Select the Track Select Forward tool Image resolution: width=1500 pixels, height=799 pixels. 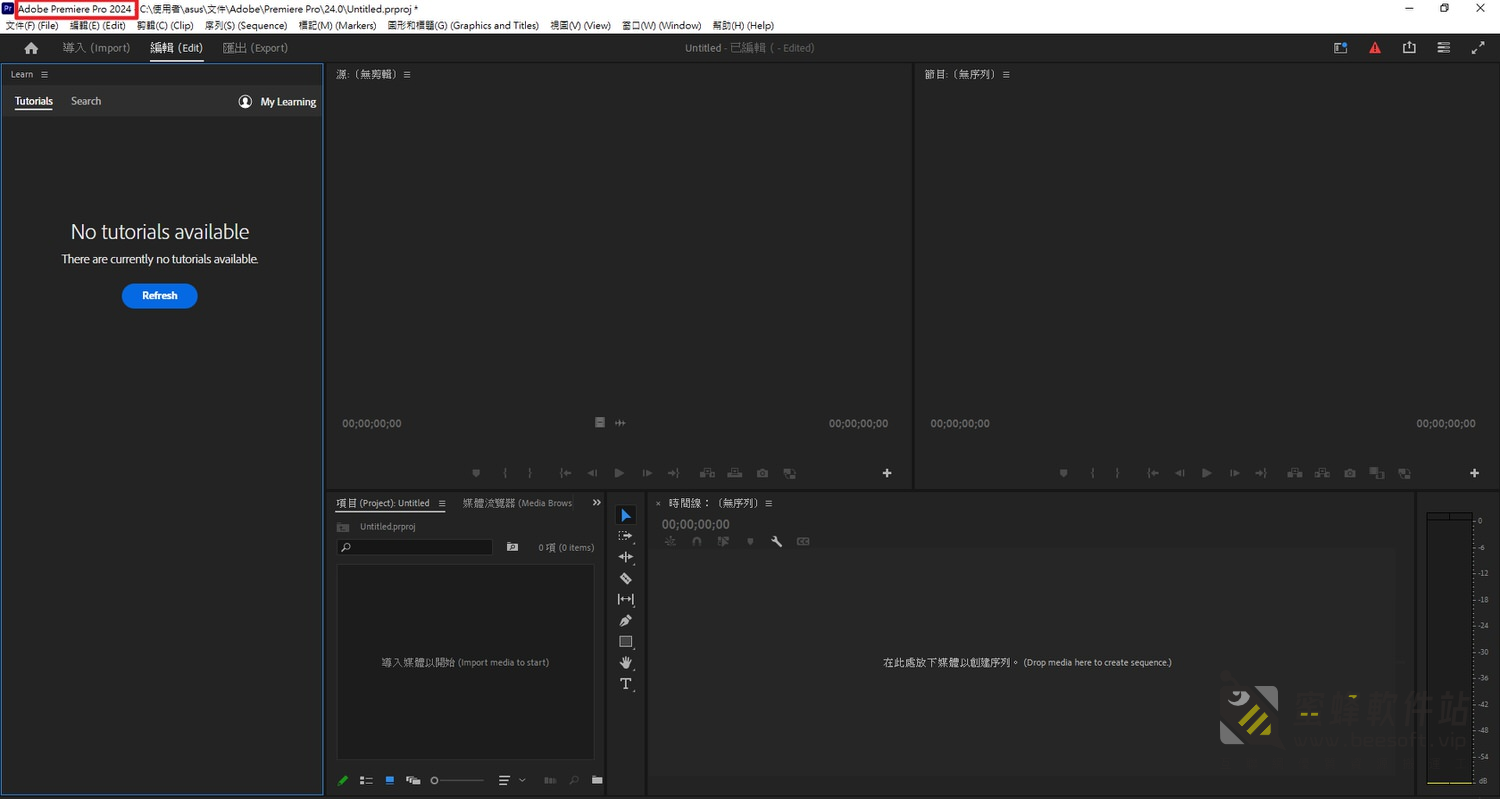pos(626,536)
